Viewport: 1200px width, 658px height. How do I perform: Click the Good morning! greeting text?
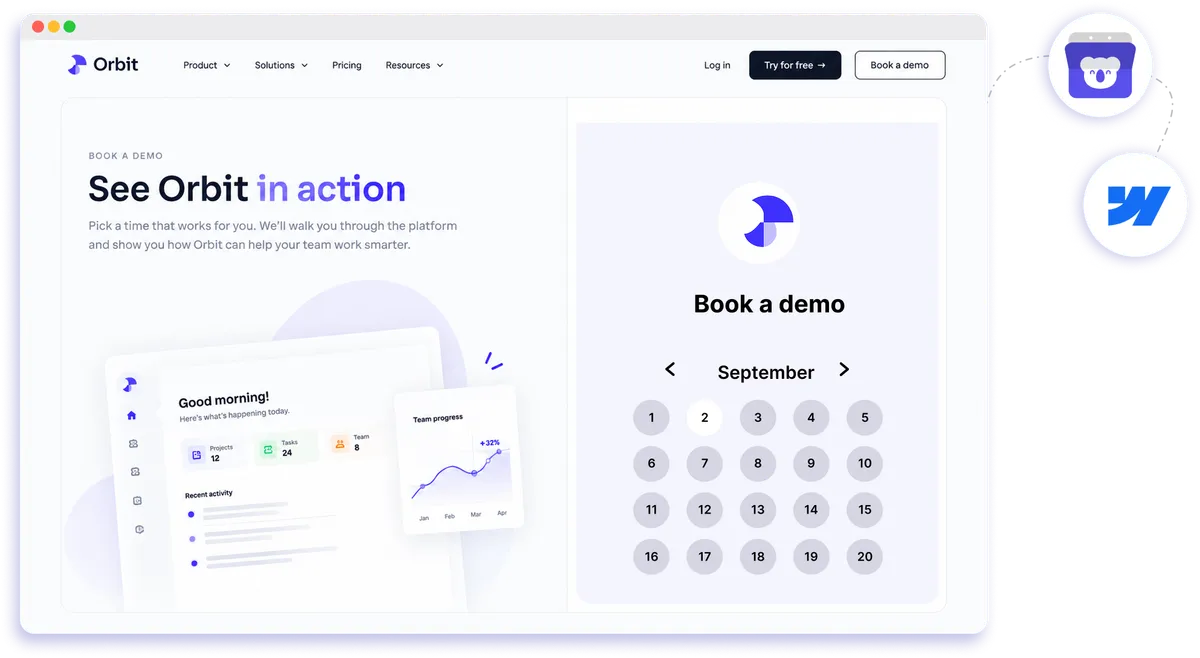[224, 400]
